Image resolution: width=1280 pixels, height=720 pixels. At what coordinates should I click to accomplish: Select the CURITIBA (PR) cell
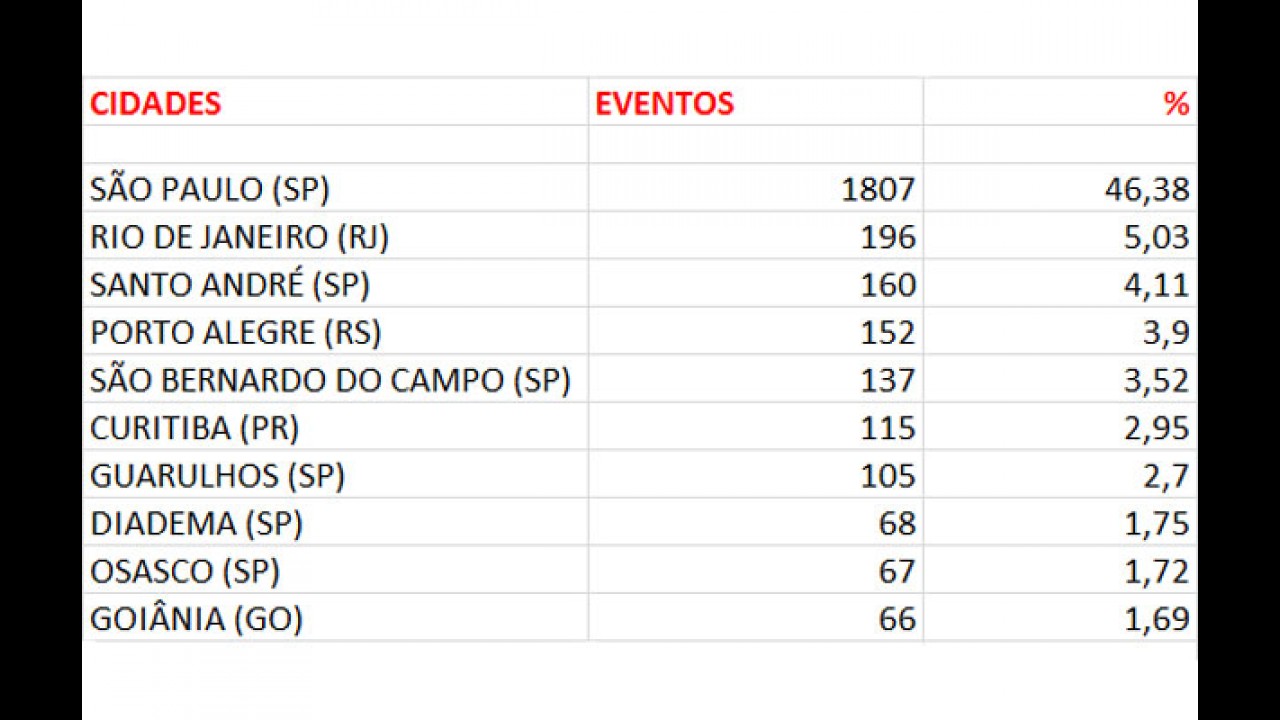coord(335,427)
